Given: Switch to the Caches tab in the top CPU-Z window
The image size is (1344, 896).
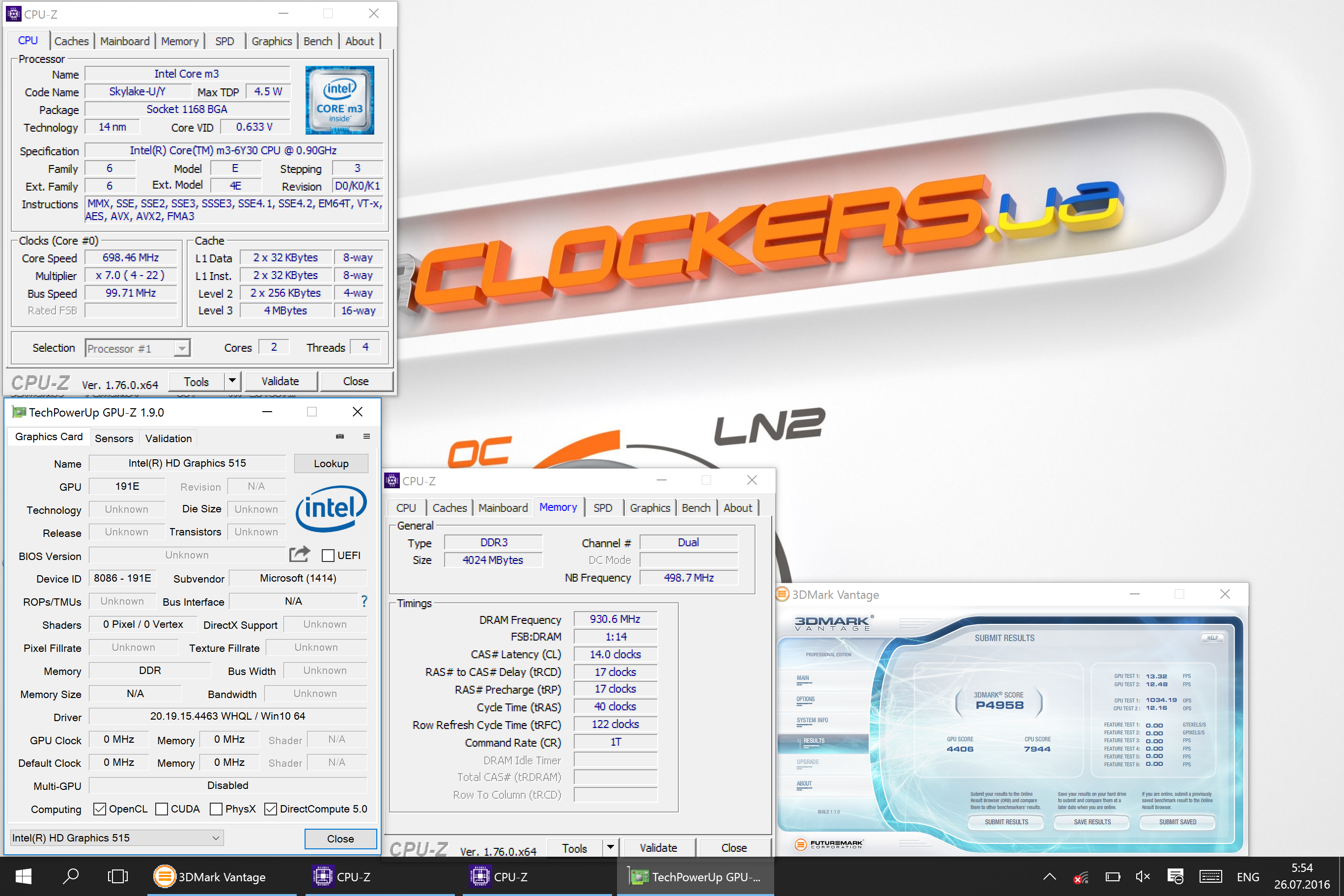Looking at the screenshot, I should click(71, 41).
